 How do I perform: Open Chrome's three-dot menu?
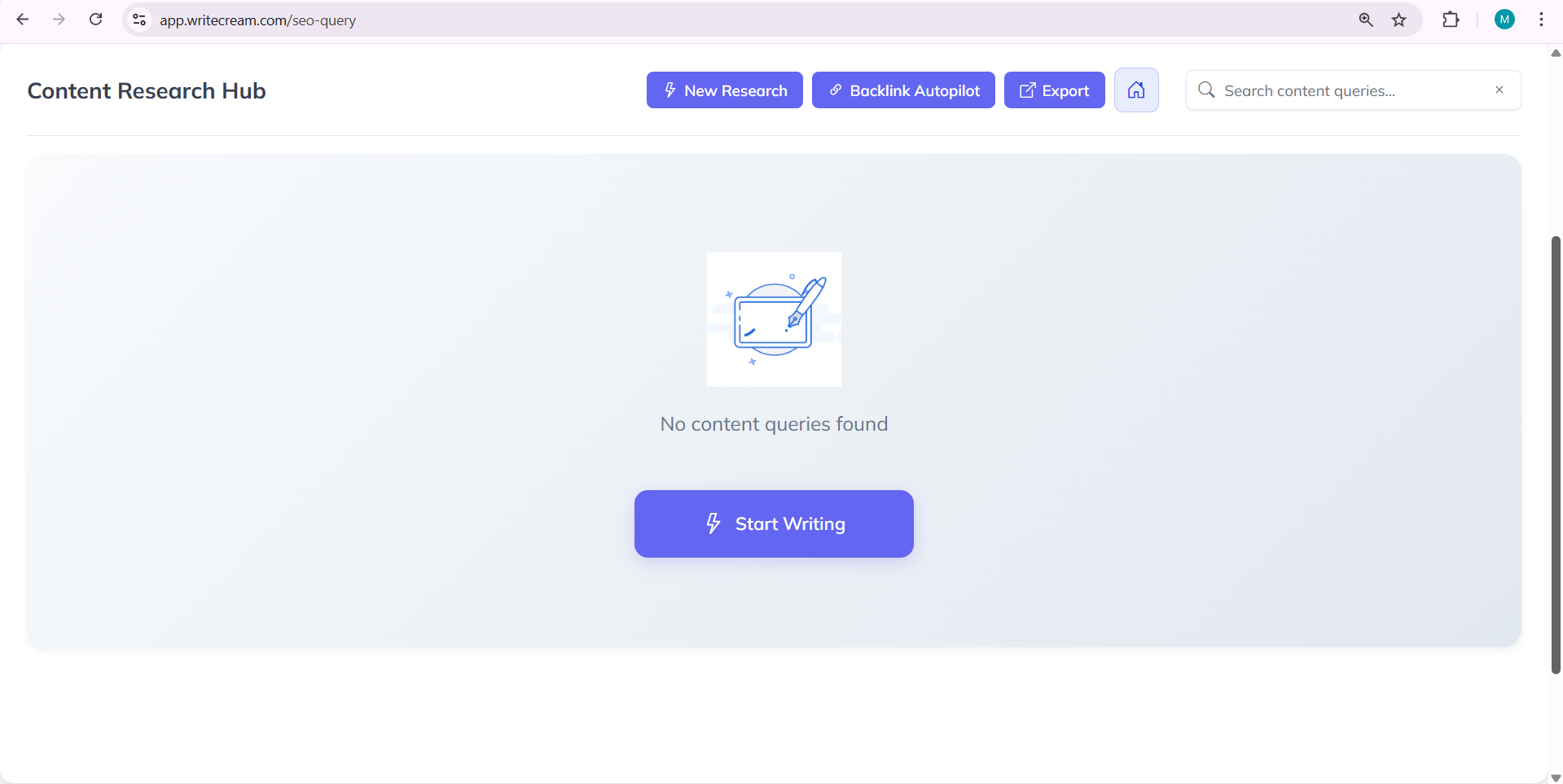[1541, 20]
